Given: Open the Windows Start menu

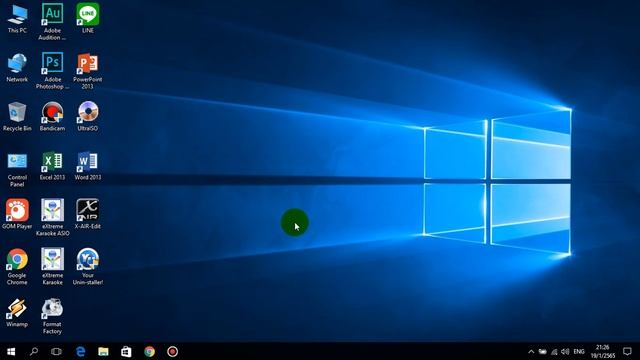Looking at the screenshot, I should point(11,351).
